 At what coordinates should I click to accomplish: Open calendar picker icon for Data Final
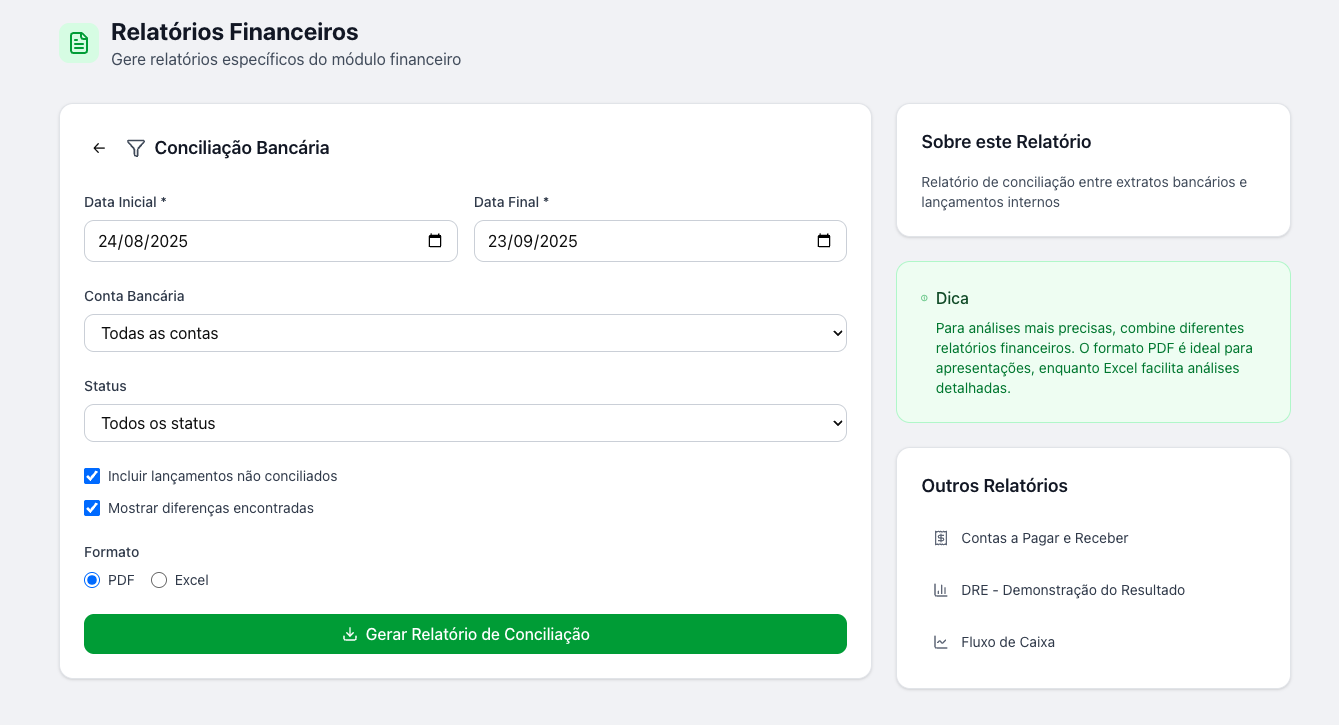coord(824,241)
